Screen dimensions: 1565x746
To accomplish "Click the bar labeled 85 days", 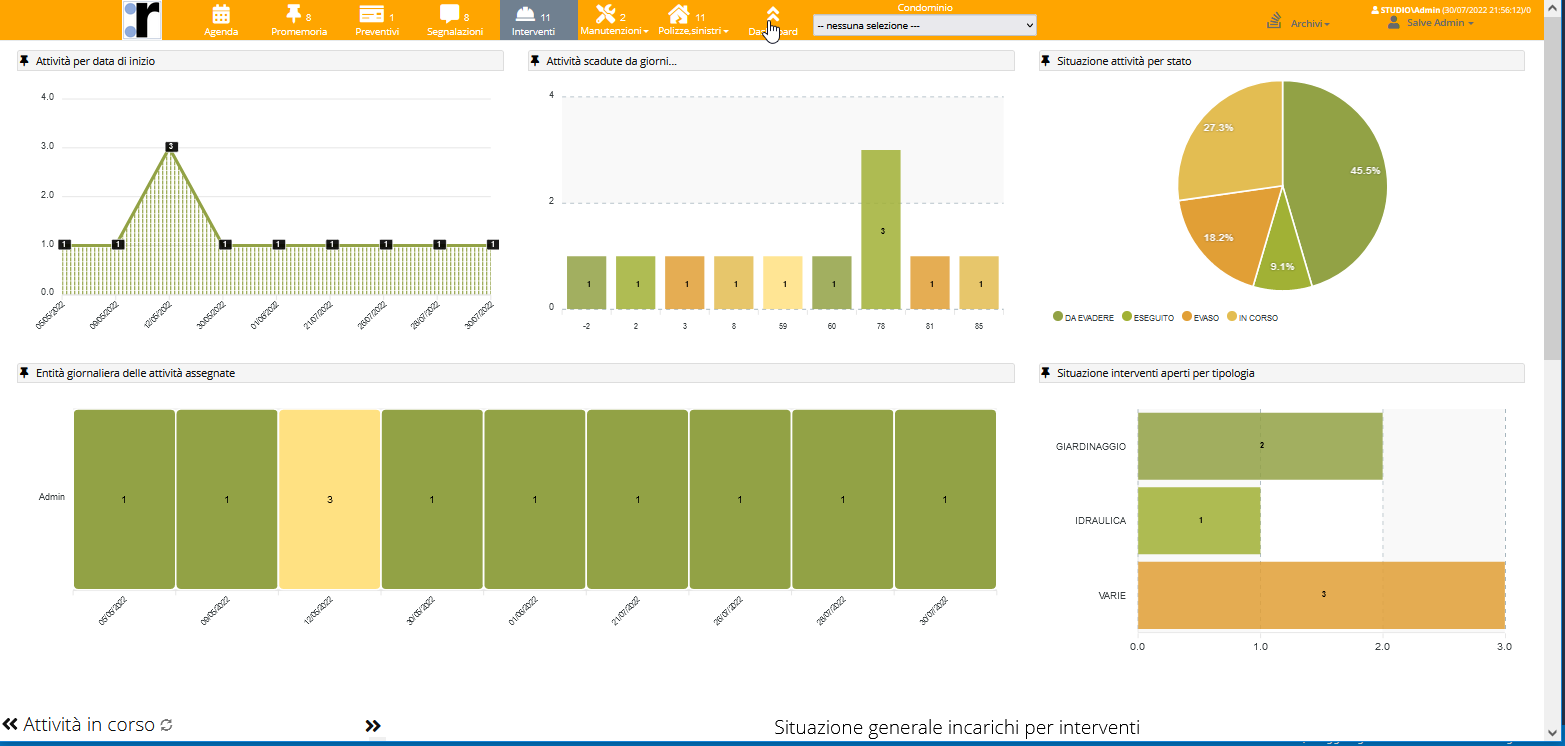I will pos(979,282).
